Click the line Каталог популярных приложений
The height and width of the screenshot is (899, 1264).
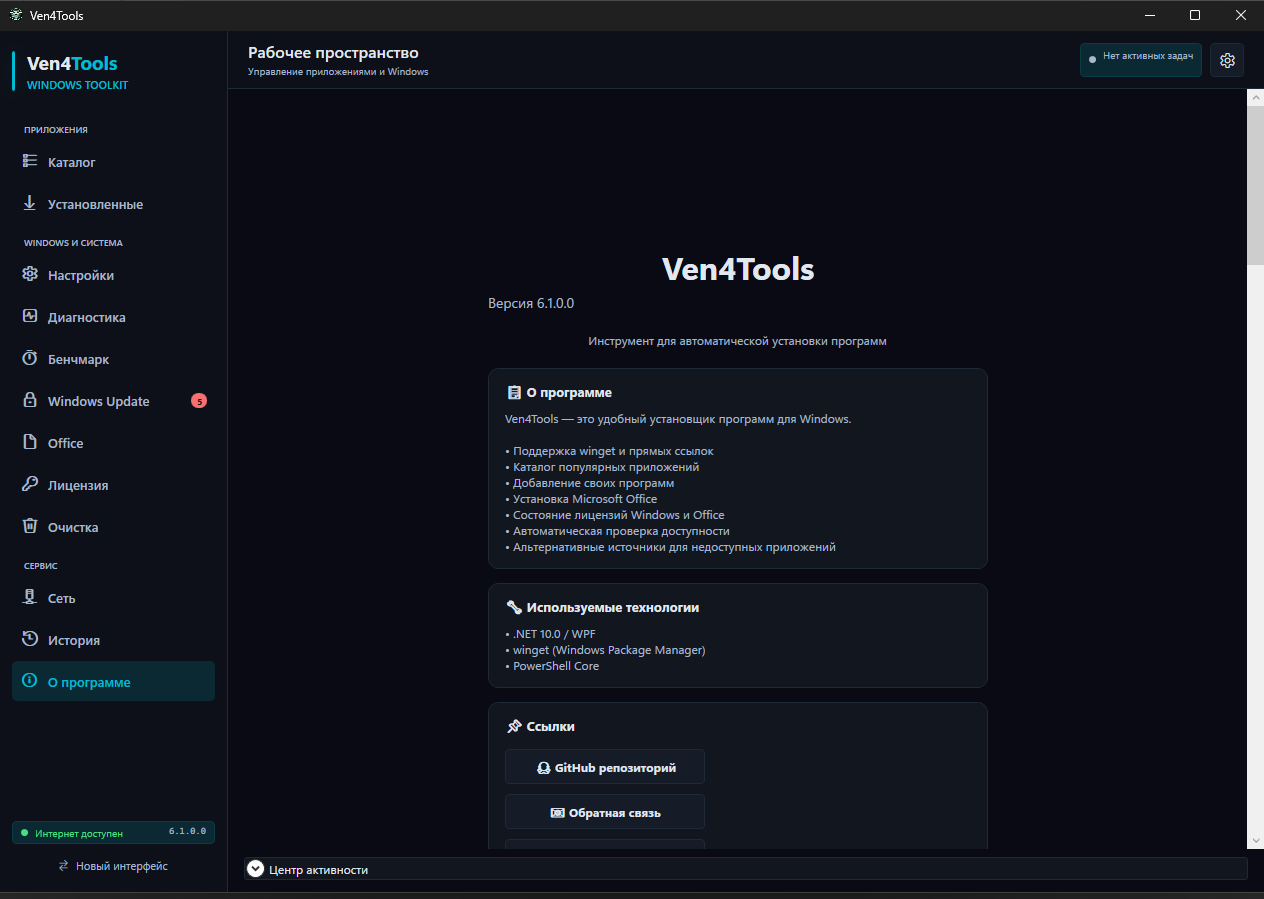(602, 467)
